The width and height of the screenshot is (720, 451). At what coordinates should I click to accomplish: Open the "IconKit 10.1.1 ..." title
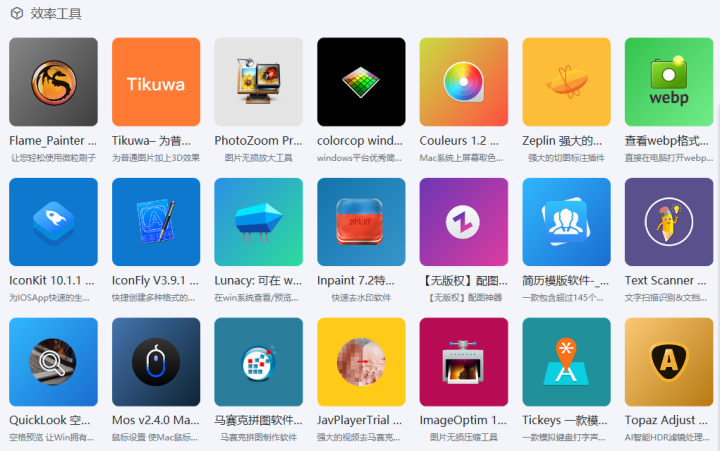coord(51,281)
